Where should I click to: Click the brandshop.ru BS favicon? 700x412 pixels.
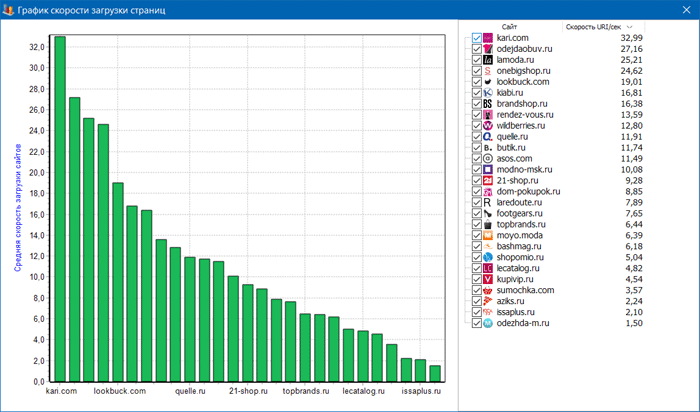click(x=488, y=104)
